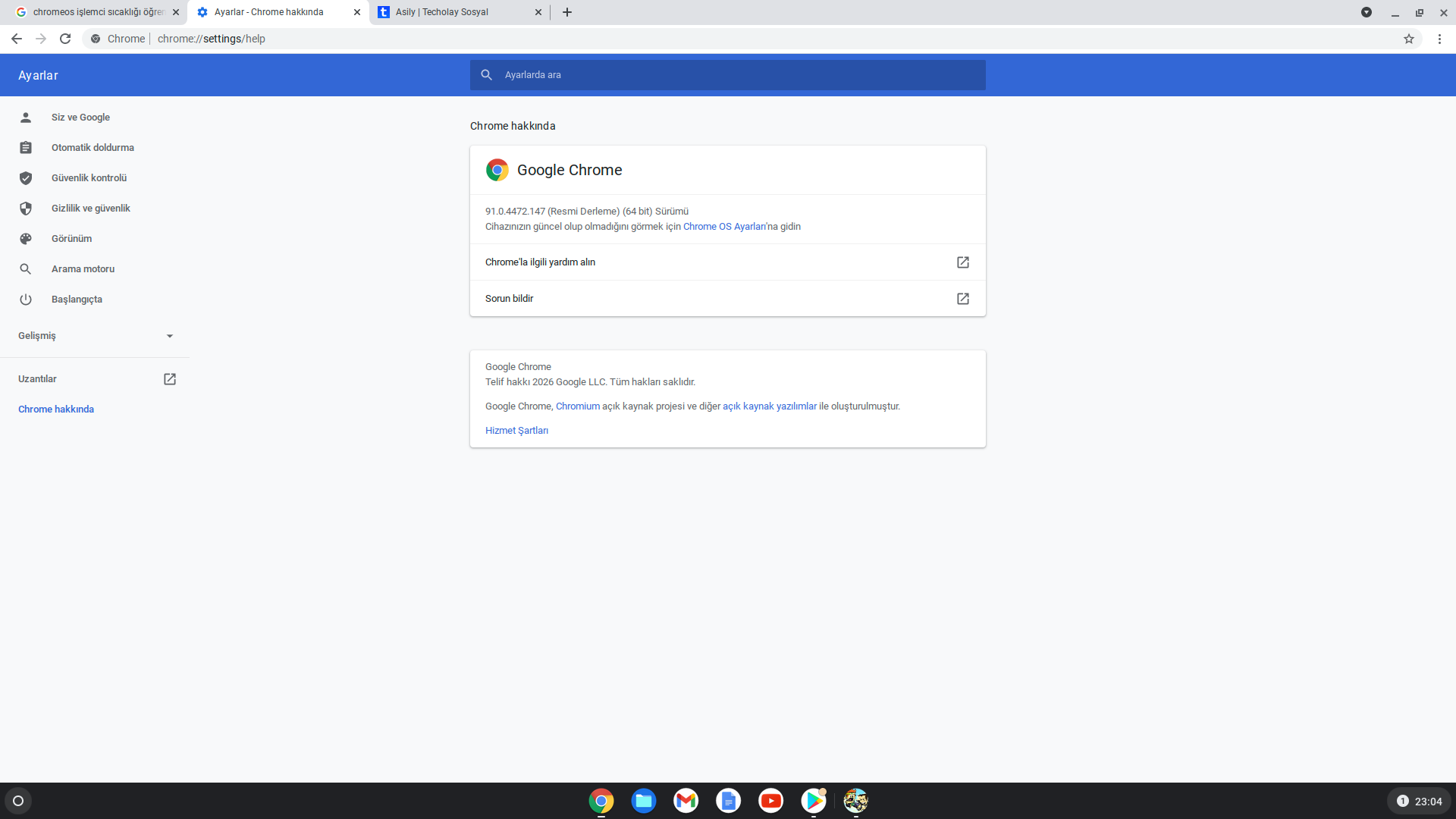Open Google Docs from the shelf
Image resolution: width=1456 pixels, height=819 pixels.
click(729, 801)
